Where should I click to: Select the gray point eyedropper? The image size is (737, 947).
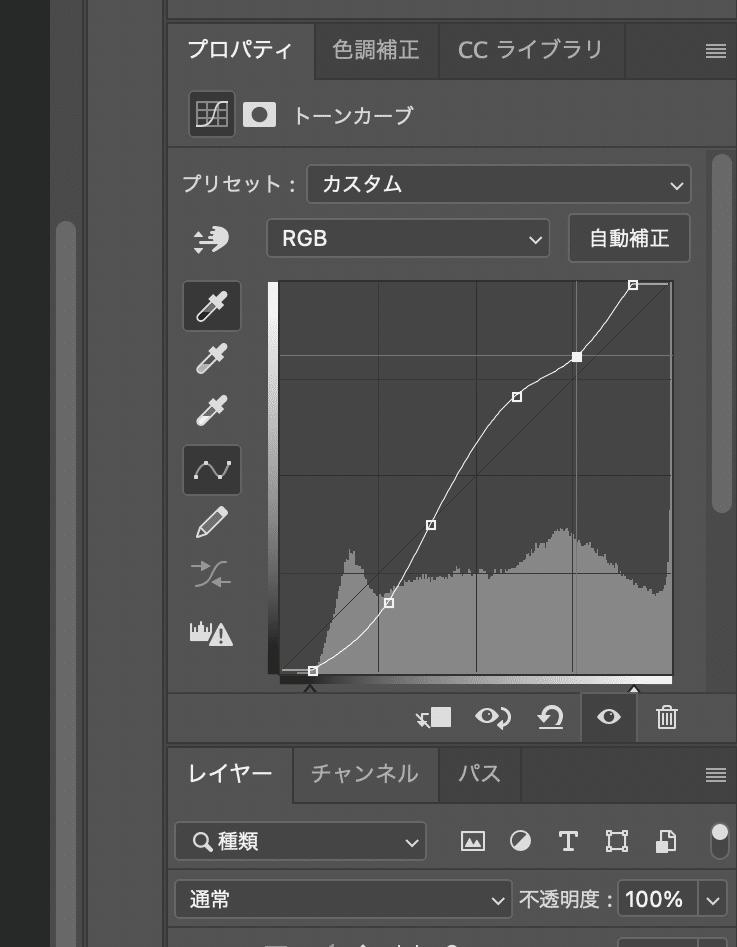point(211,359)
